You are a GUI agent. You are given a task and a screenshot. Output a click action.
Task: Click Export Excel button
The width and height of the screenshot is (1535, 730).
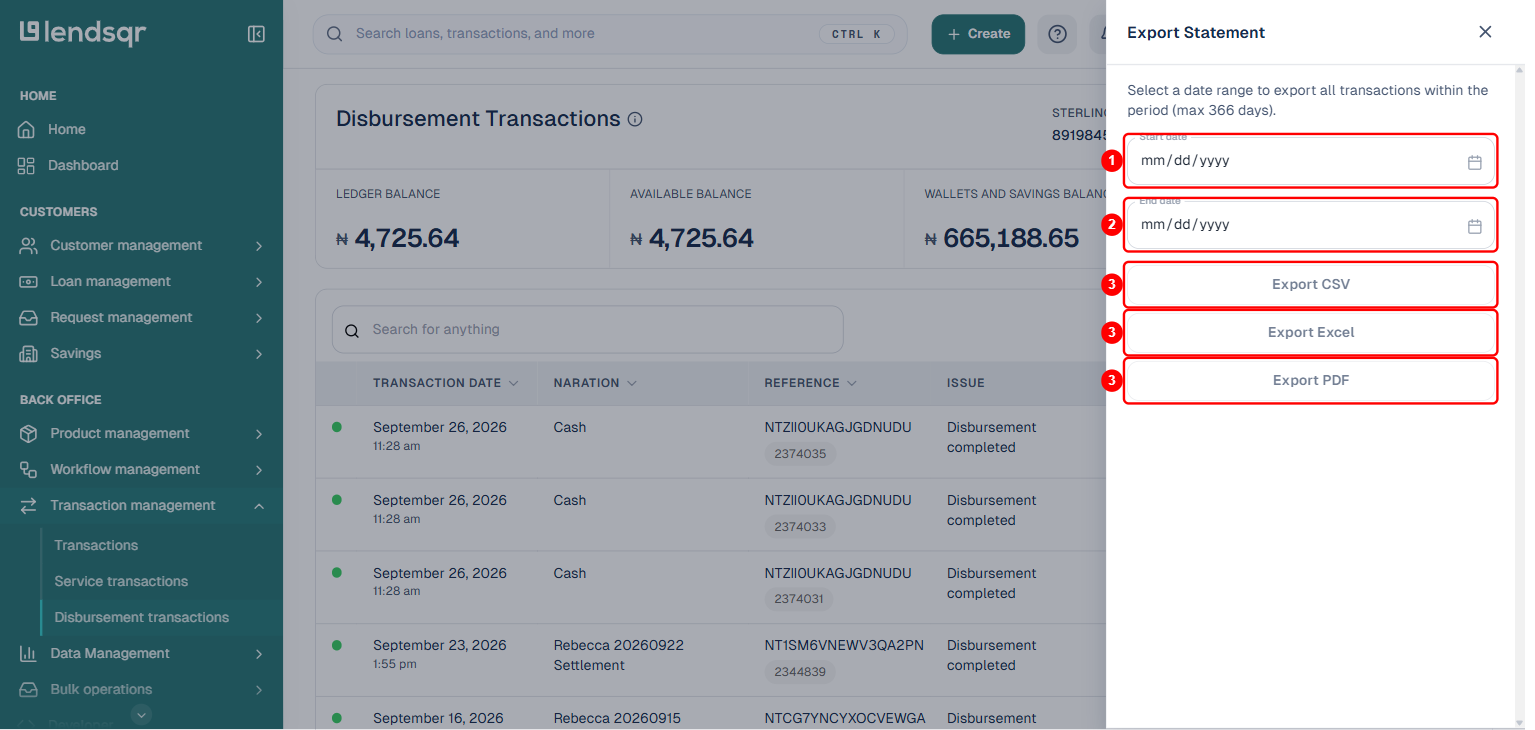coord(1311,333)
